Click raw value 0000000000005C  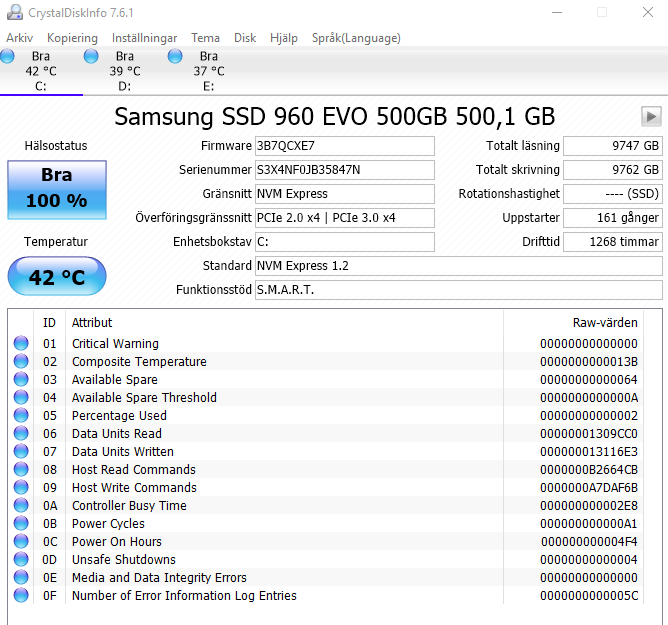point(589,595)
